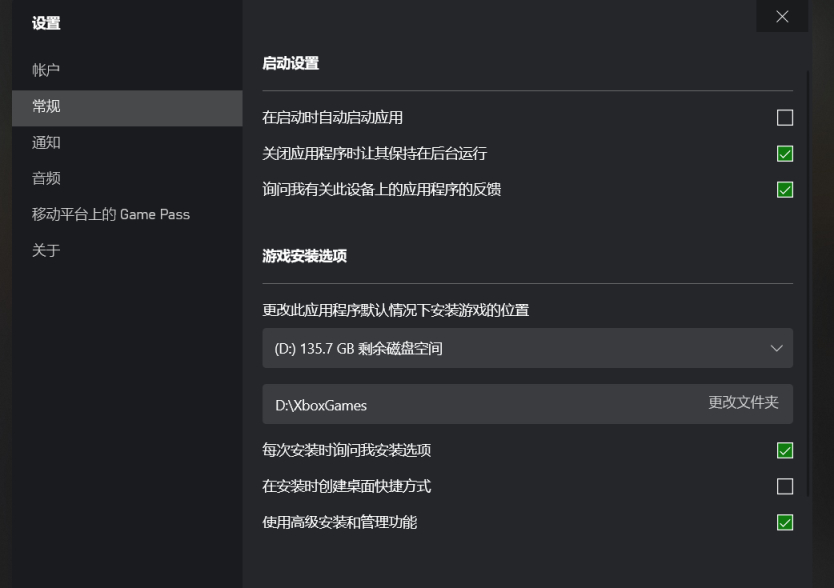This screenshot has height=588, width=834.
Task: Turn off 使用高级安装和管理功能 checkbox
Action: click(x=785, y=523)
